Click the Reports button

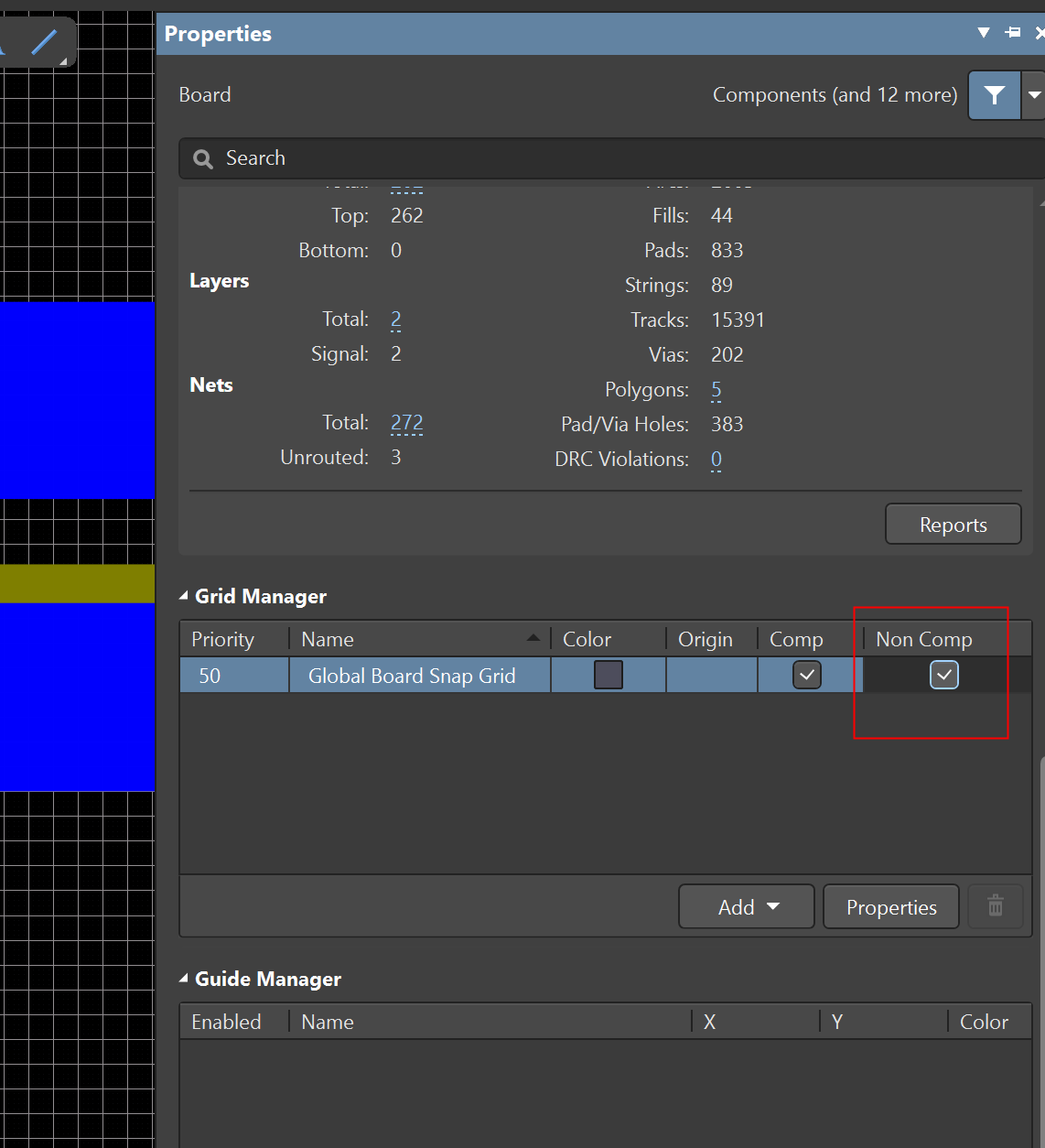click(953, 525)
